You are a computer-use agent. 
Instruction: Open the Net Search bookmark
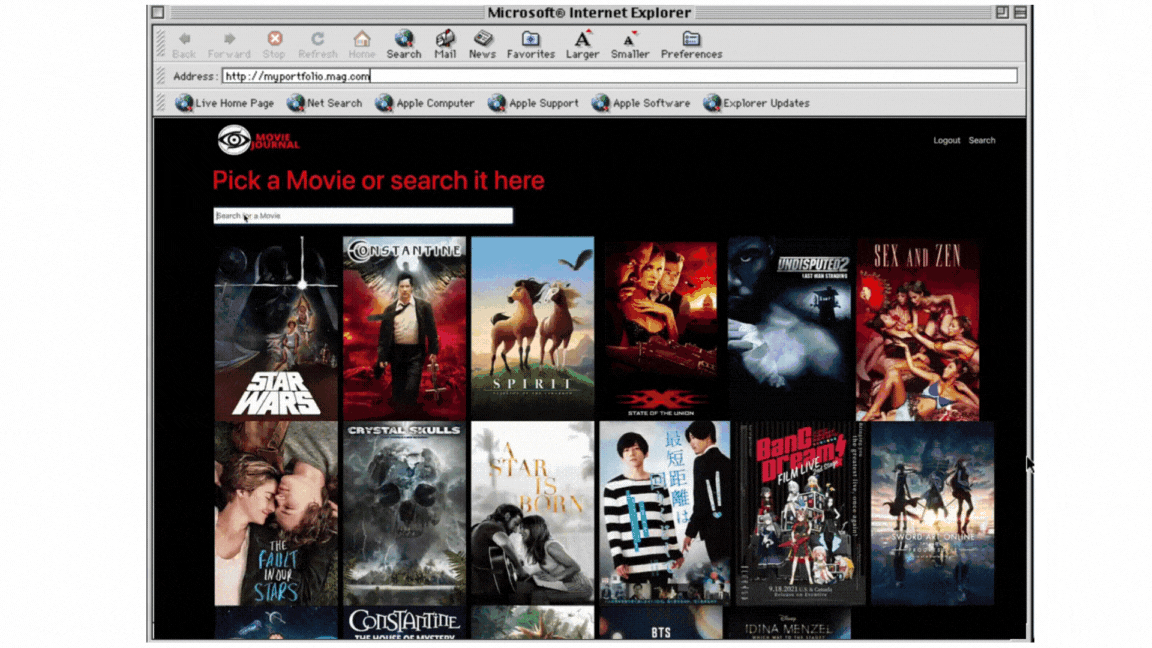pyautogui.click(x=325, y=103)
